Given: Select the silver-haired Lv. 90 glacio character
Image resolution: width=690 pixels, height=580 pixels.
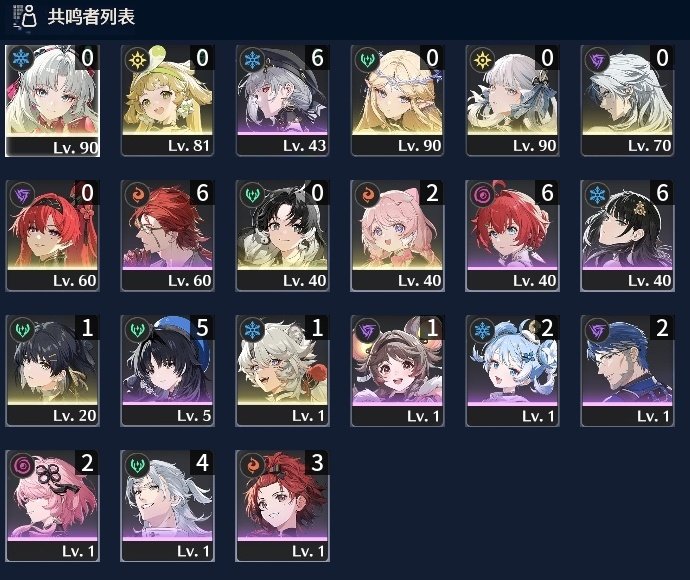Looking at the screenshot, I should (52, 101).
